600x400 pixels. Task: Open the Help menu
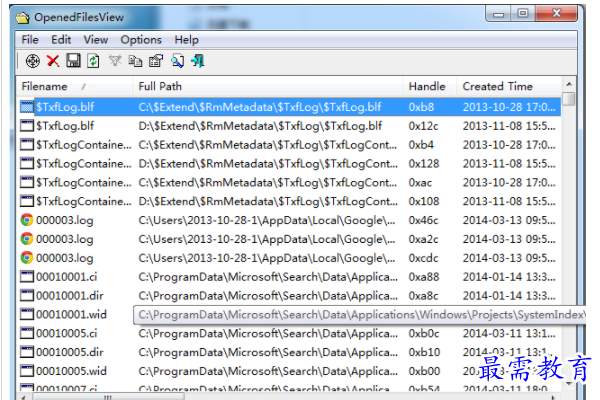pos(187,40)
